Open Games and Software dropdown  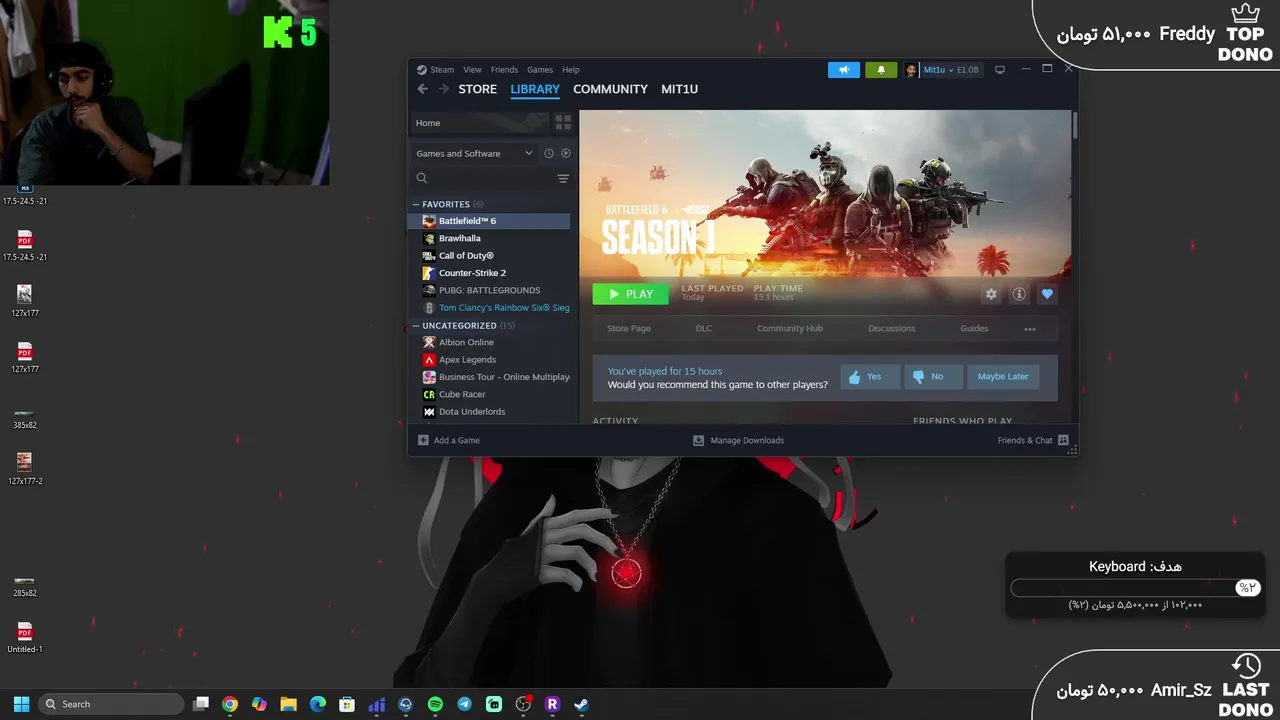point(474,153)
